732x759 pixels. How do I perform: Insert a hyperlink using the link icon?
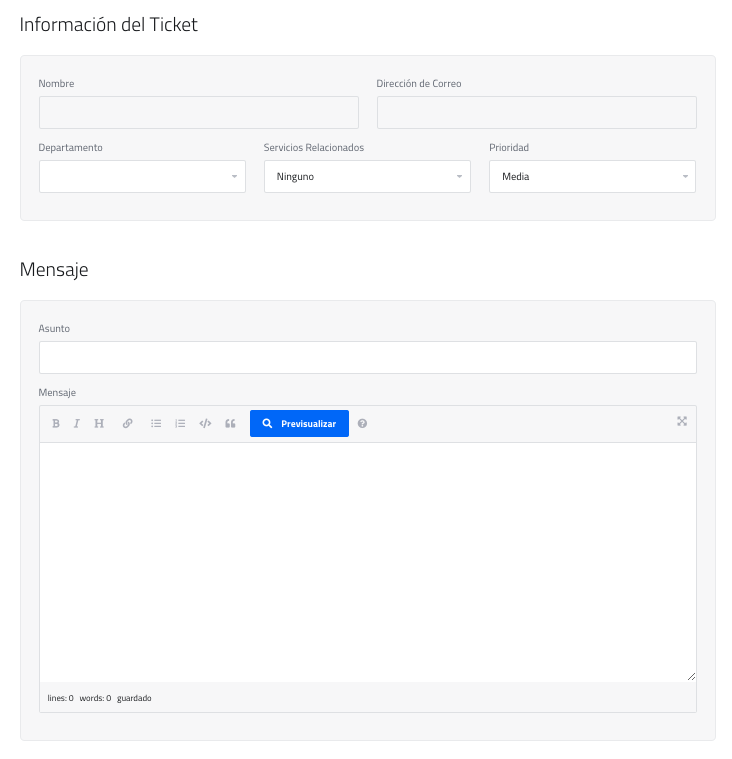click(x=128, y=424)
